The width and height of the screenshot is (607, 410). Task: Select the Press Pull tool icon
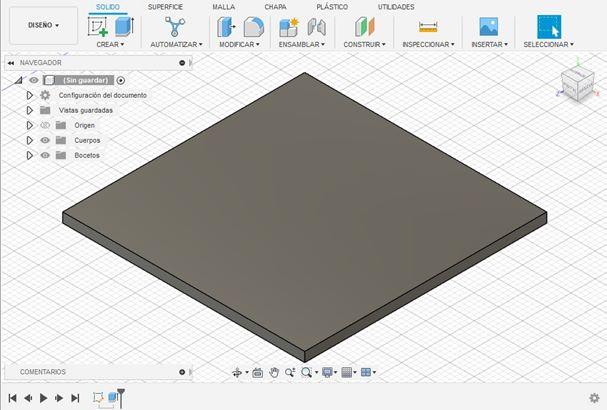(226, 27)
